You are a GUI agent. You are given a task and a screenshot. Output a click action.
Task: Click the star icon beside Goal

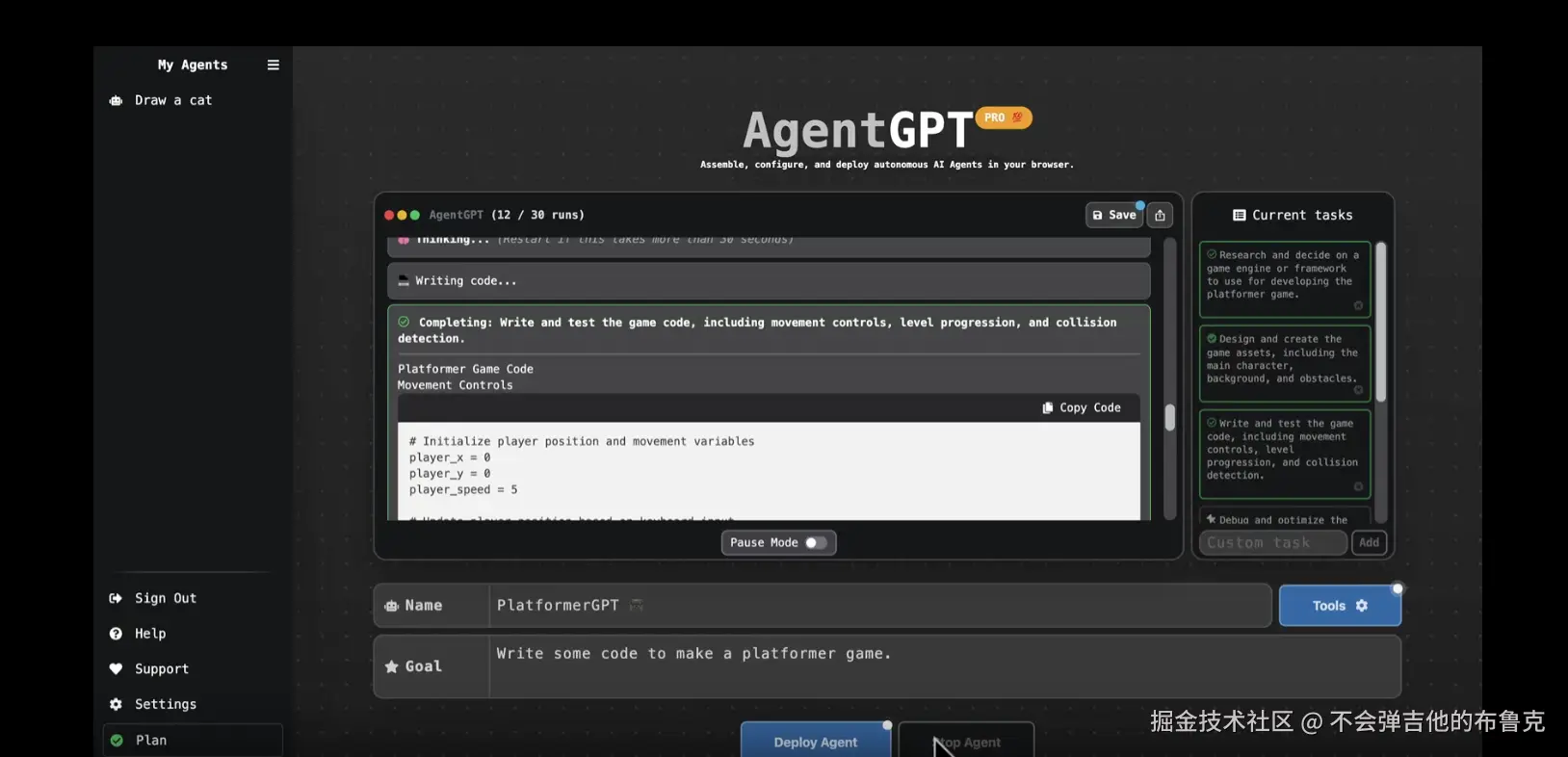click(x=391, y=666)
